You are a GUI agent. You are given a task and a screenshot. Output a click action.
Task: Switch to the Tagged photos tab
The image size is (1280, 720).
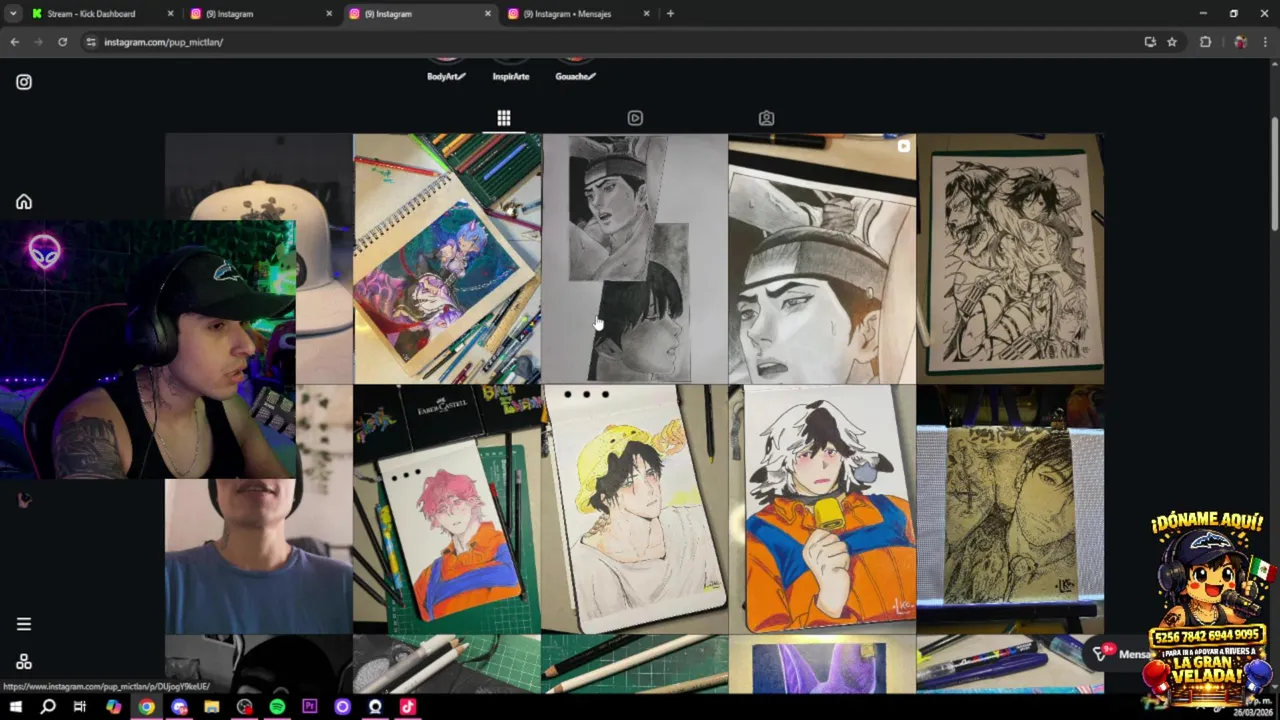pyautogui.click(x=766, y=118)
